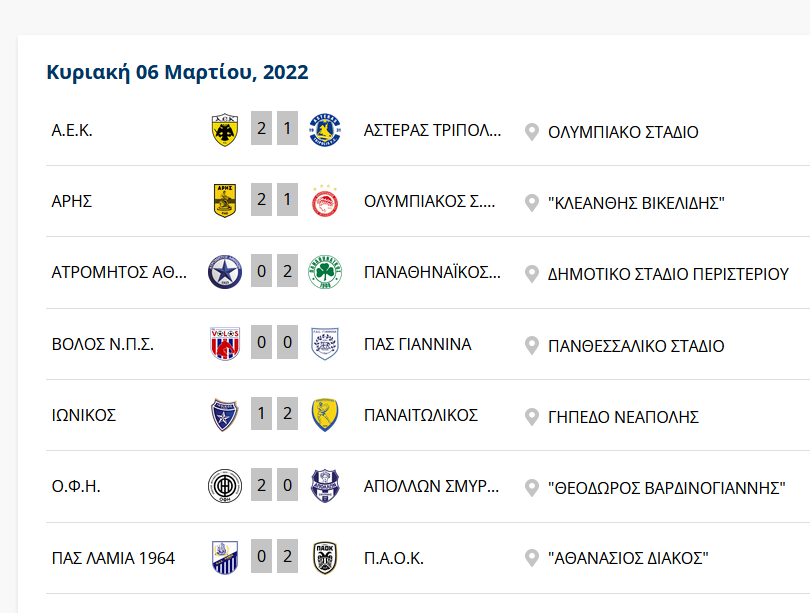Viewport: 810px width, 613px height.
Task: Click the Panathinaikos green shamrock crest
Action: (325, 272)
